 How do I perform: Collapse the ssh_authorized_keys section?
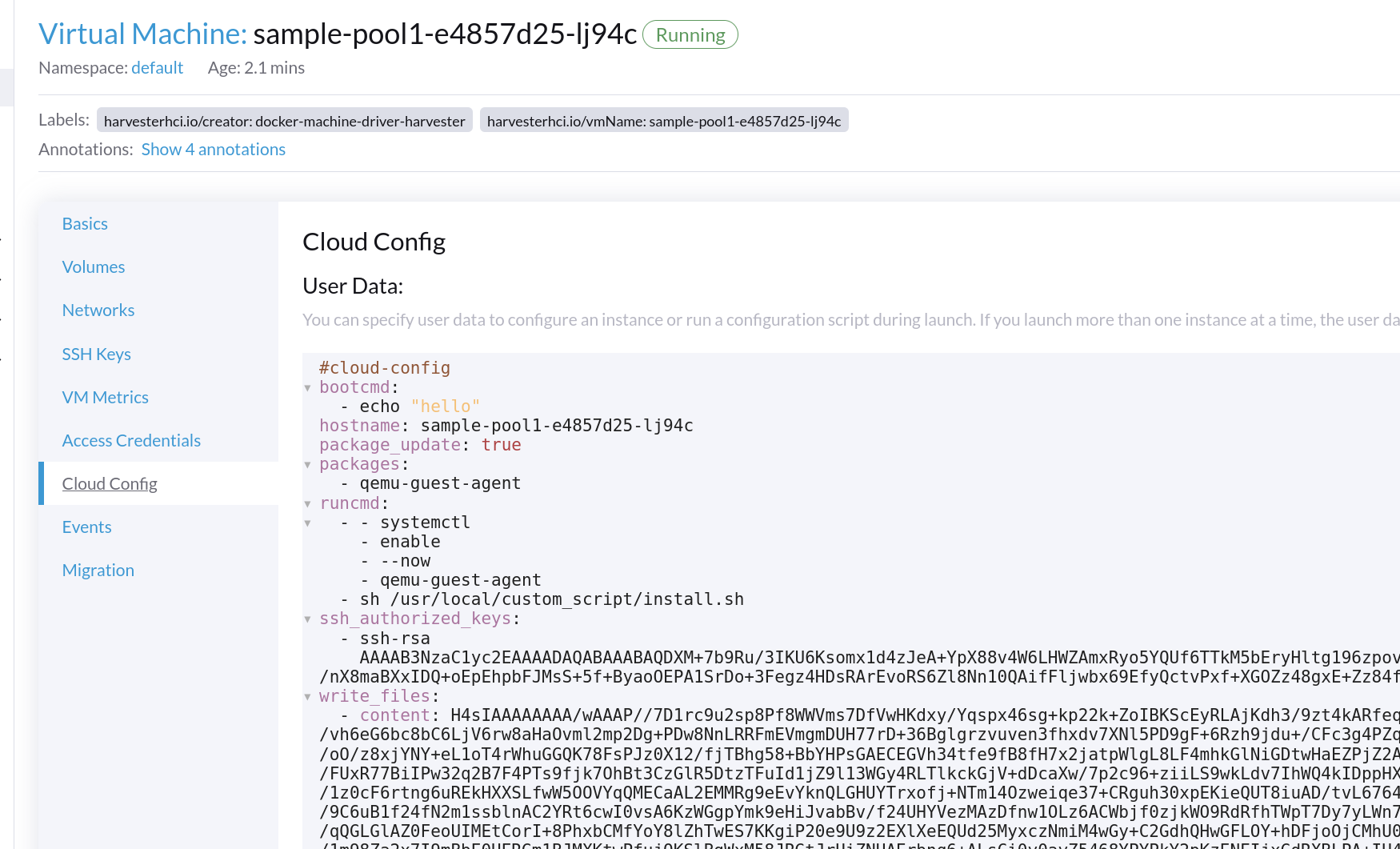(308, 619)
